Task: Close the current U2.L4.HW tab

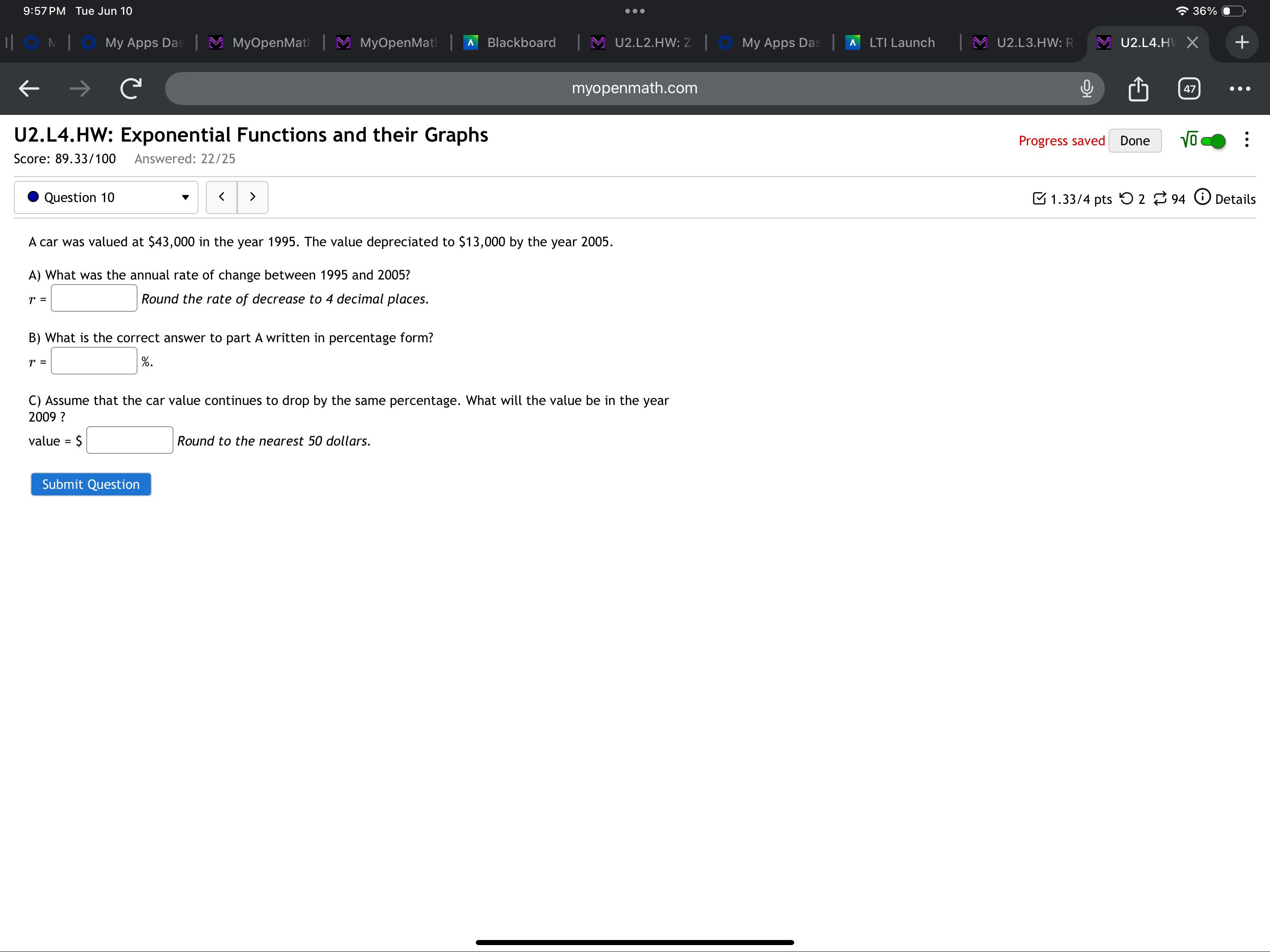Action: point(1192,42)
